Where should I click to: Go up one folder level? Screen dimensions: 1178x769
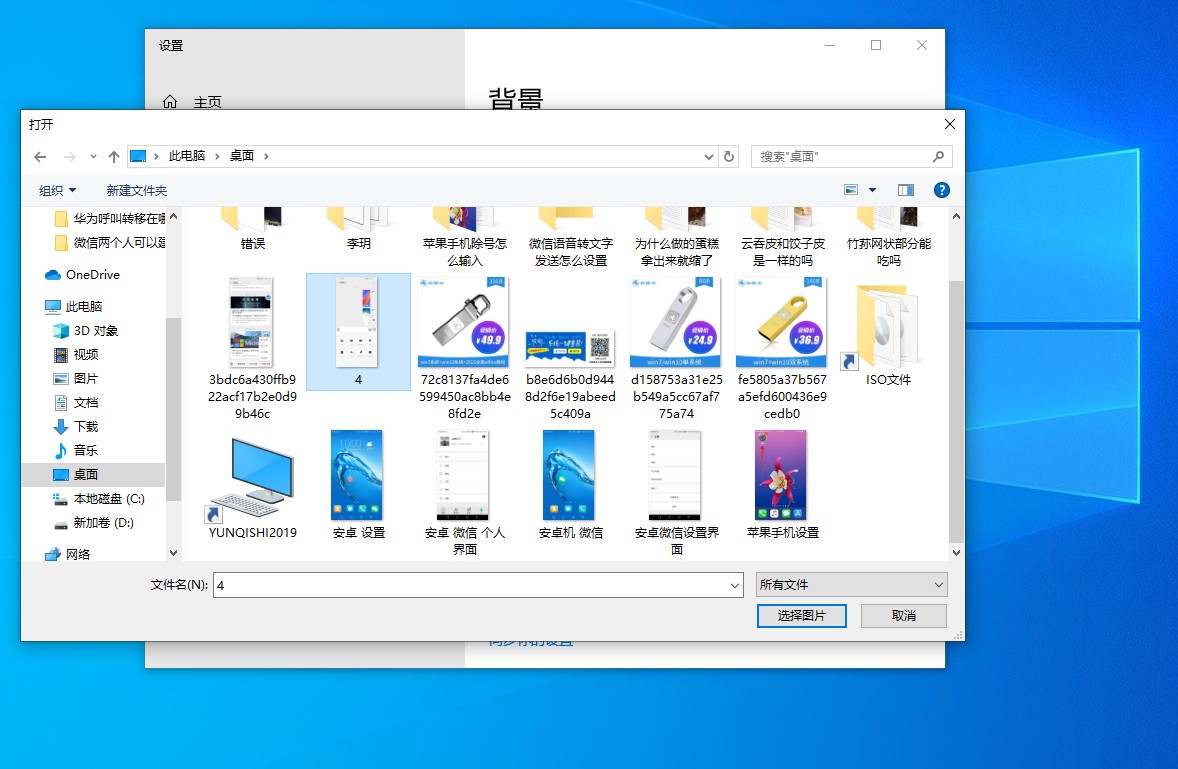click(113, 156)
